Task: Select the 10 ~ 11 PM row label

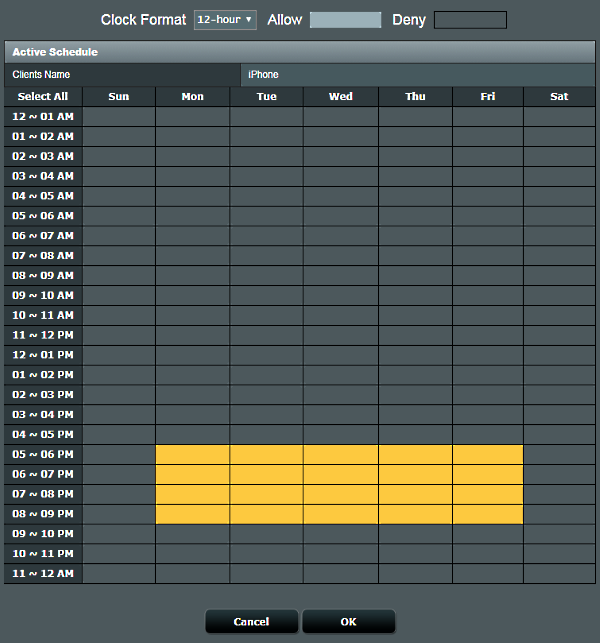Action: (43, 554)
